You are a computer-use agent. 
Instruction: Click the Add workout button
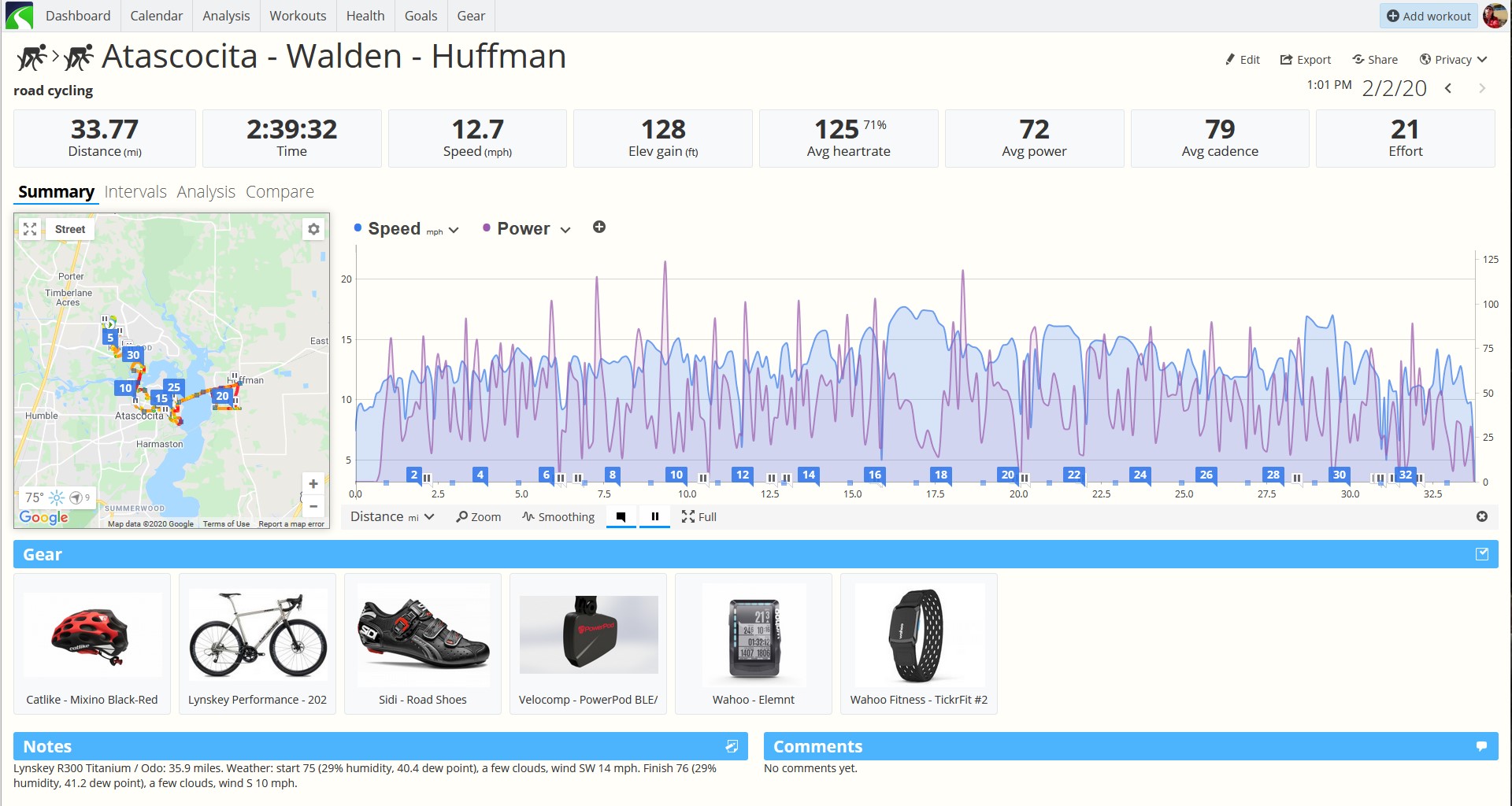point(1429,16)
